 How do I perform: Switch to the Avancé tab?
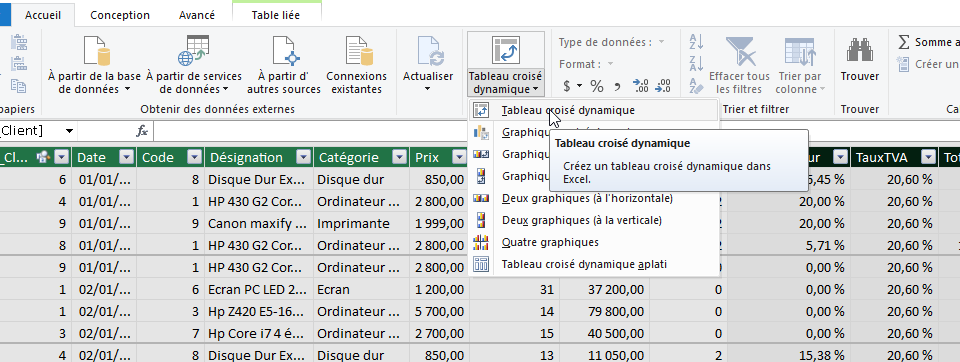coord(197,15)
